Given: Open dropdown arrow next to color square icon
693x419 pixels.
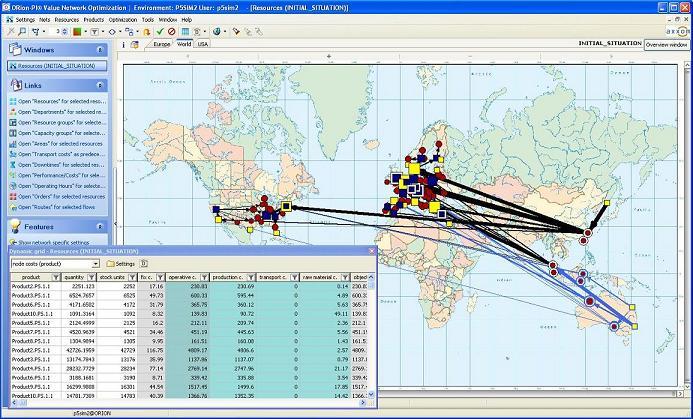Looking at the screenshot, I should tap(85, 32).
